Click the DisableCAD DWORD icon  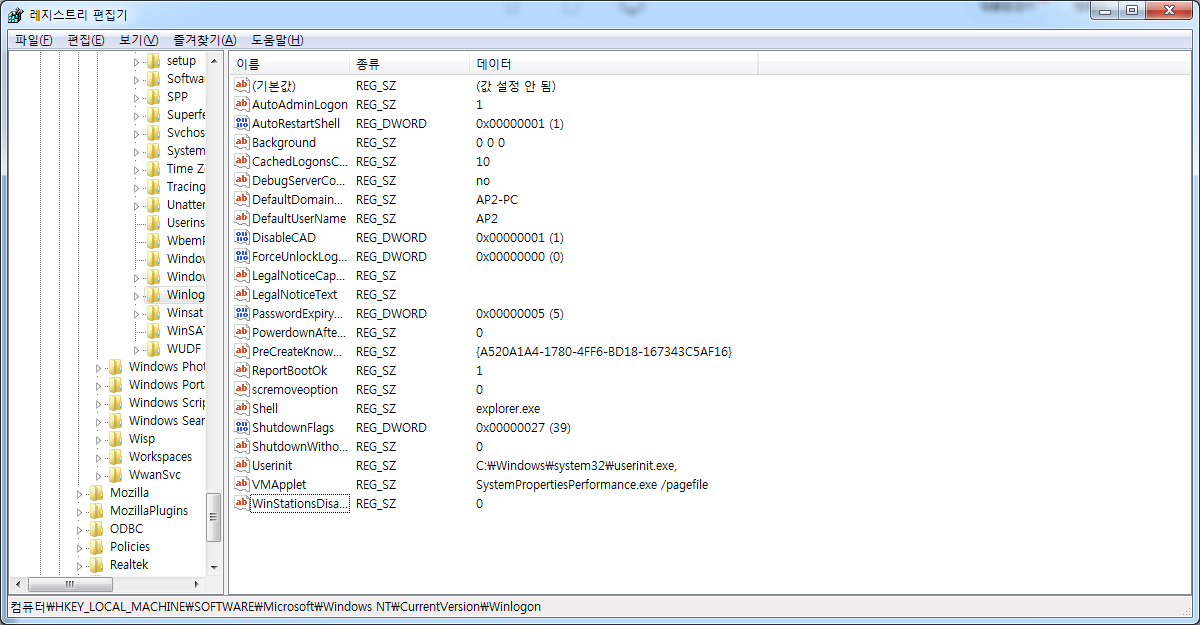tap(241, 237)
